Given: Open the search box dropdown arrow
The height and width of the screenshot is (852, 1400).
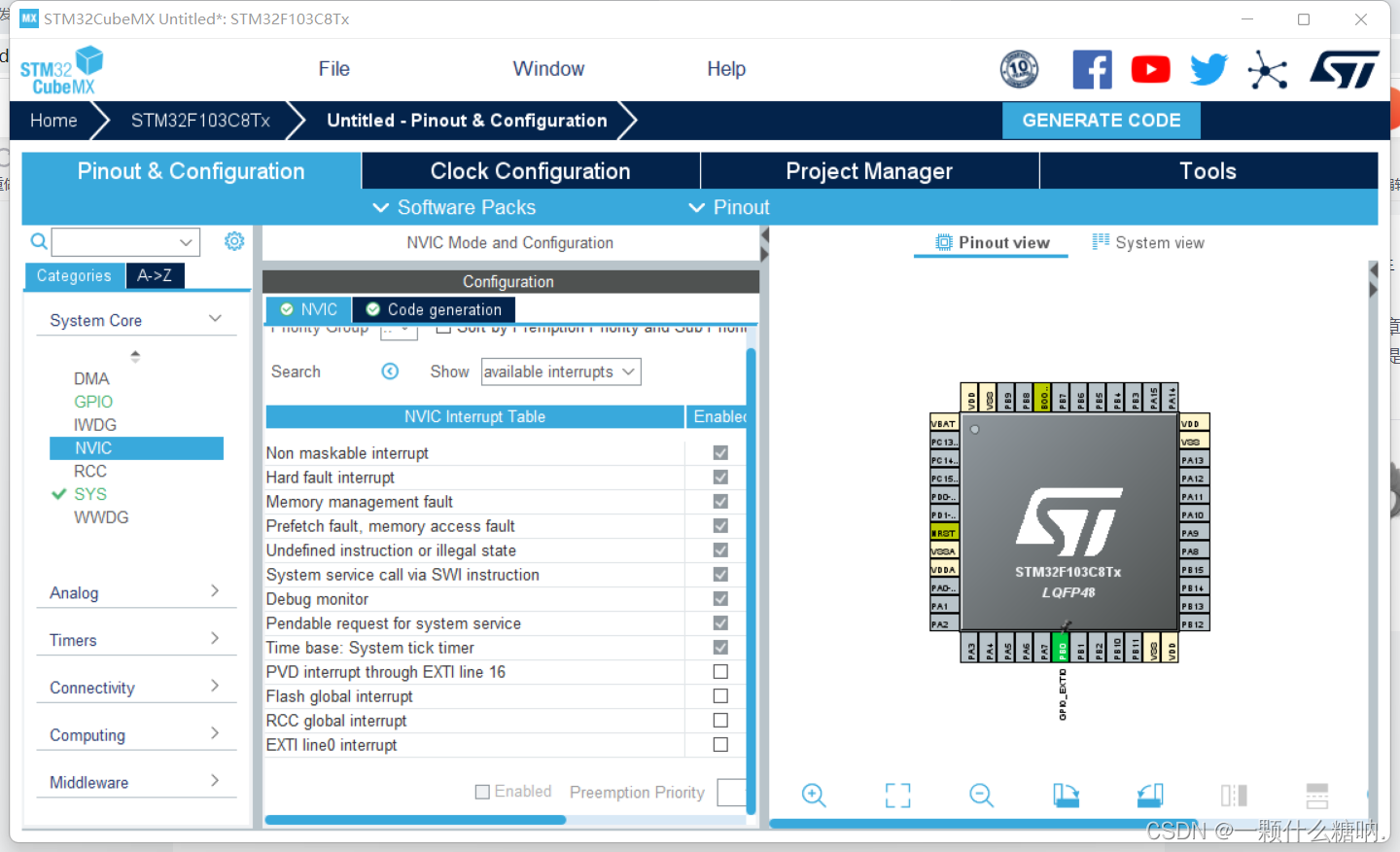Looking at the screenshot, I should click(186, 242).
